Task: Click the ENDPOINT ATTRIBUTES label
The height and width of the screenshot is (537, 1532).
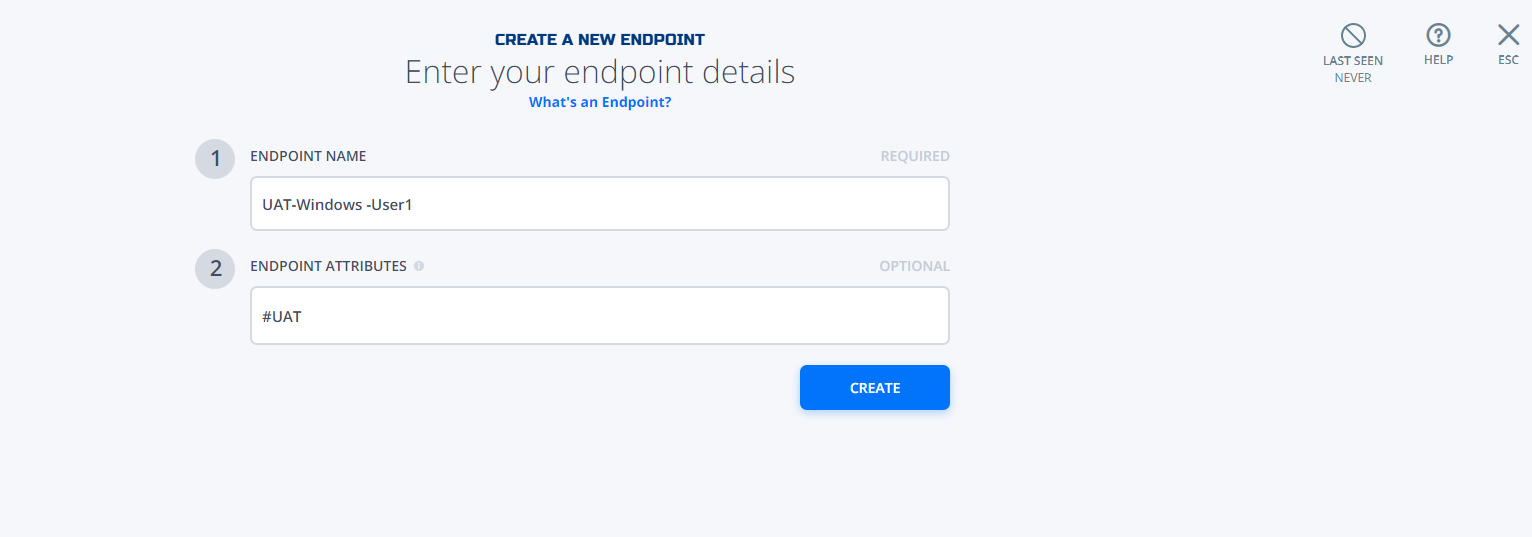Action: click(x=328, y=266)
